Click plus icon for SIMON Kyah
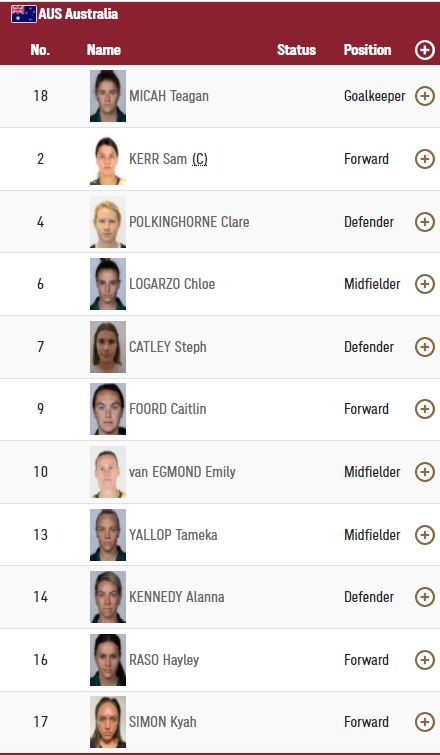The image size is (440, 755). point(425,722)
